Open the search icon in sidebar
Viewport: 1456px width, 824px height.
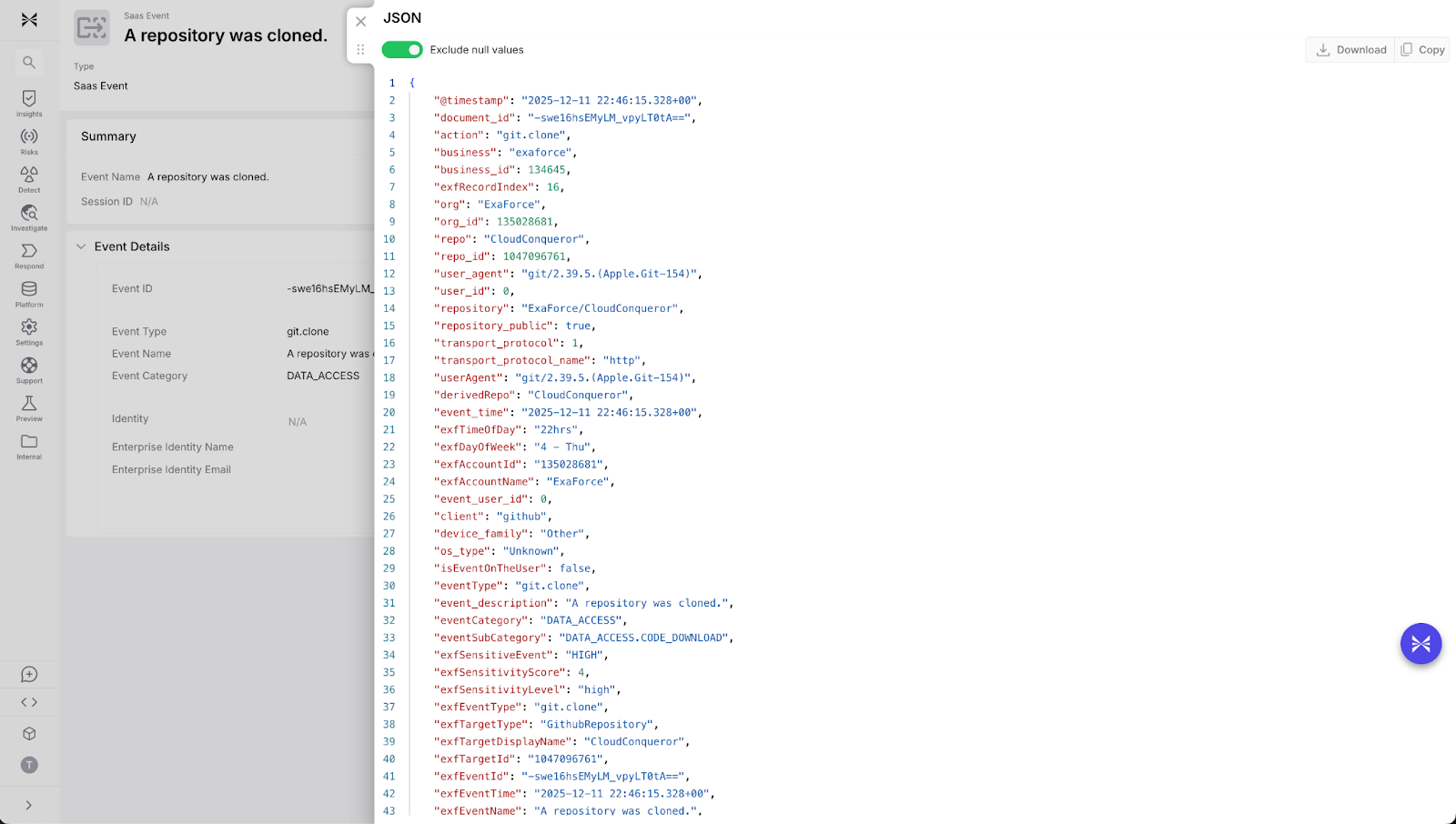point(29,62)
